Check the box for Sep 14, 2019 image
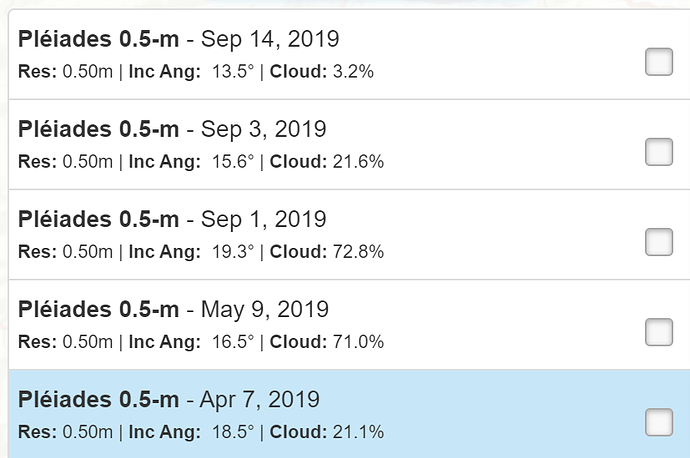 point(659,62)
